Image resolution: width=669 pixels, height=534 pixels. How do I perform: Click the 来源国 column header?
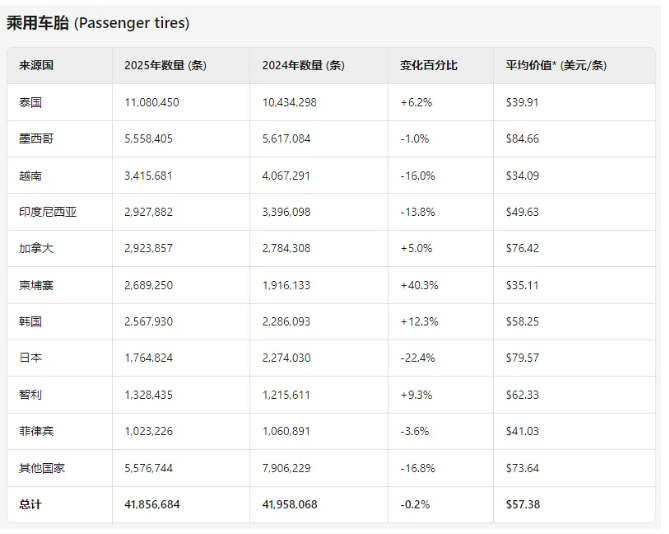pos(36,65)
